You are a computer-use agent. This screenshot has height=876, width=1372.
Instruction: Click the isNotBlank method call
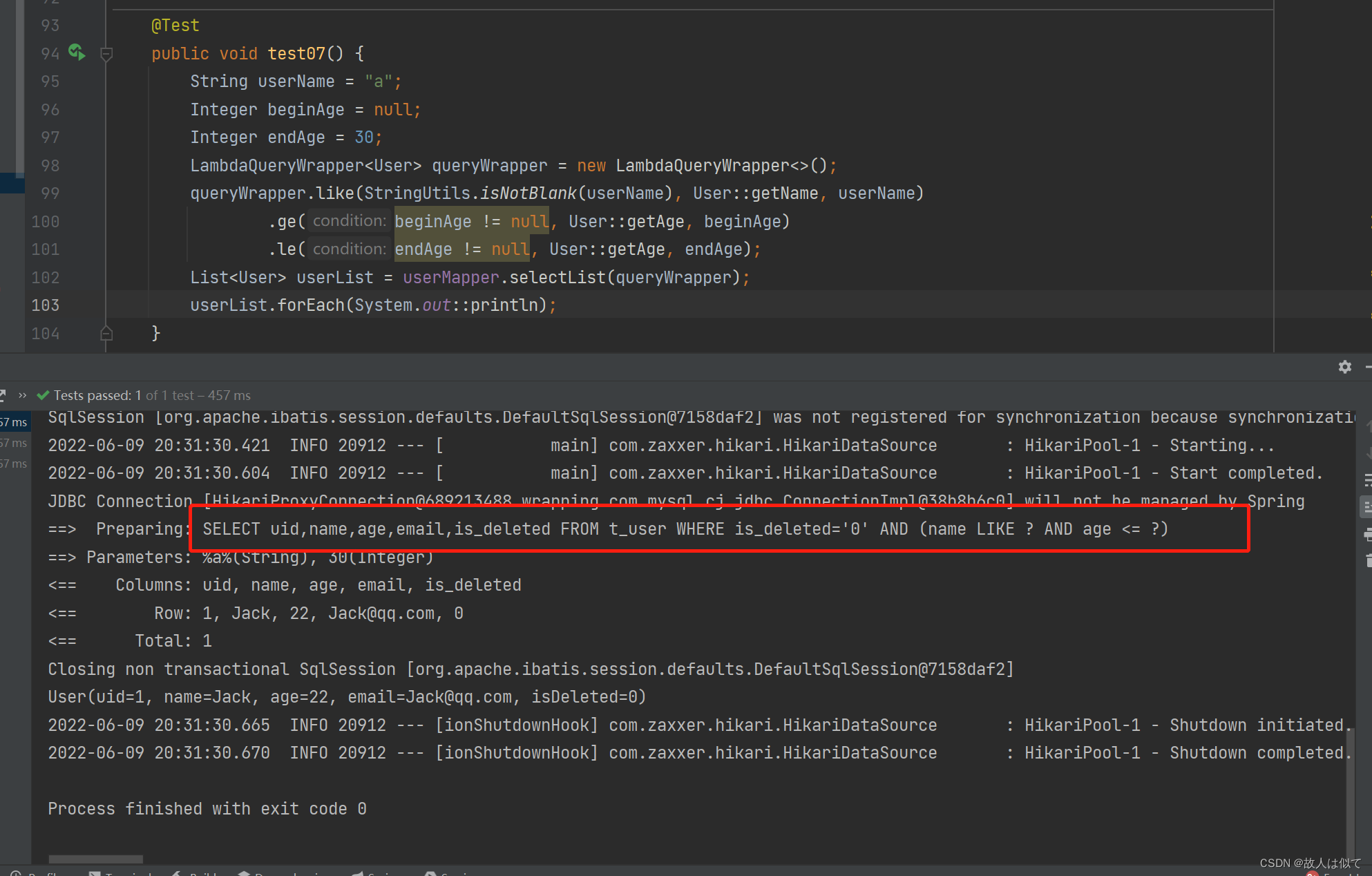coord(528,193)
